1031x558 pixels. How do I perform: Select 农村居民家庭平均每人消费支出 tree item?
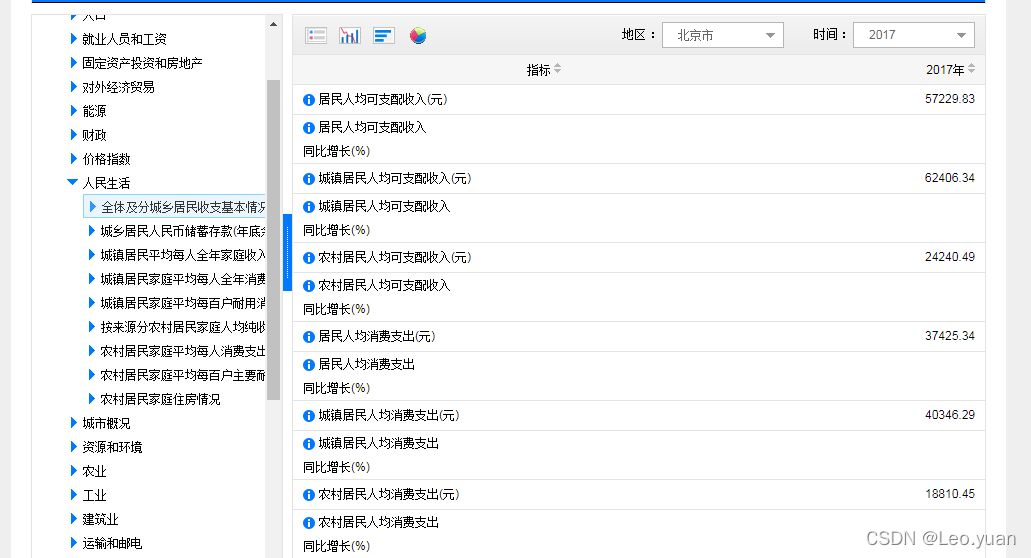[183, 351]
